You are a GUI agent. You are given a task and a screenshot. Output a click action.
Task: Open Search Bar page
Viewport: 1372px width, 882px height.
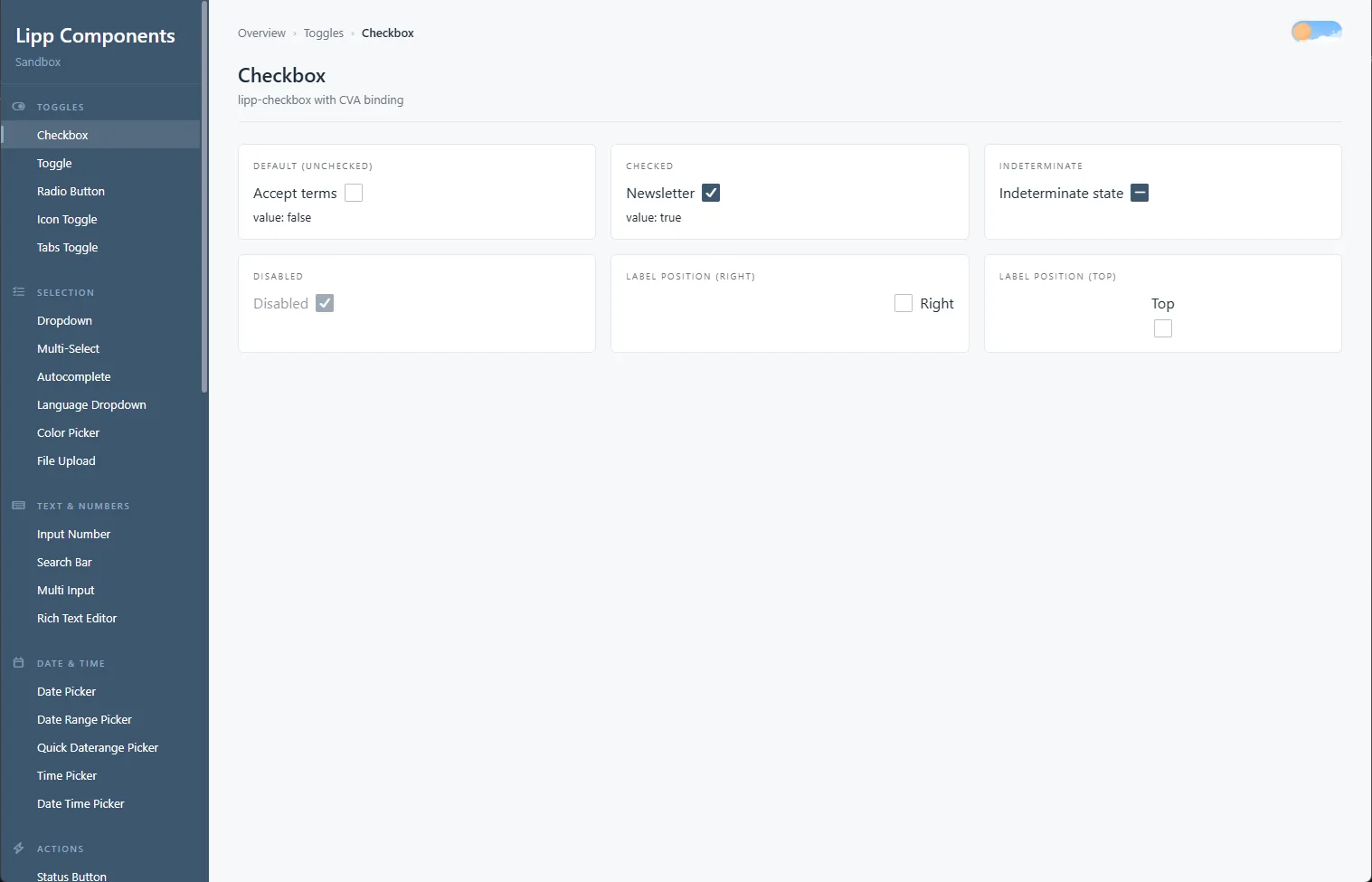[x=100, y=562]
